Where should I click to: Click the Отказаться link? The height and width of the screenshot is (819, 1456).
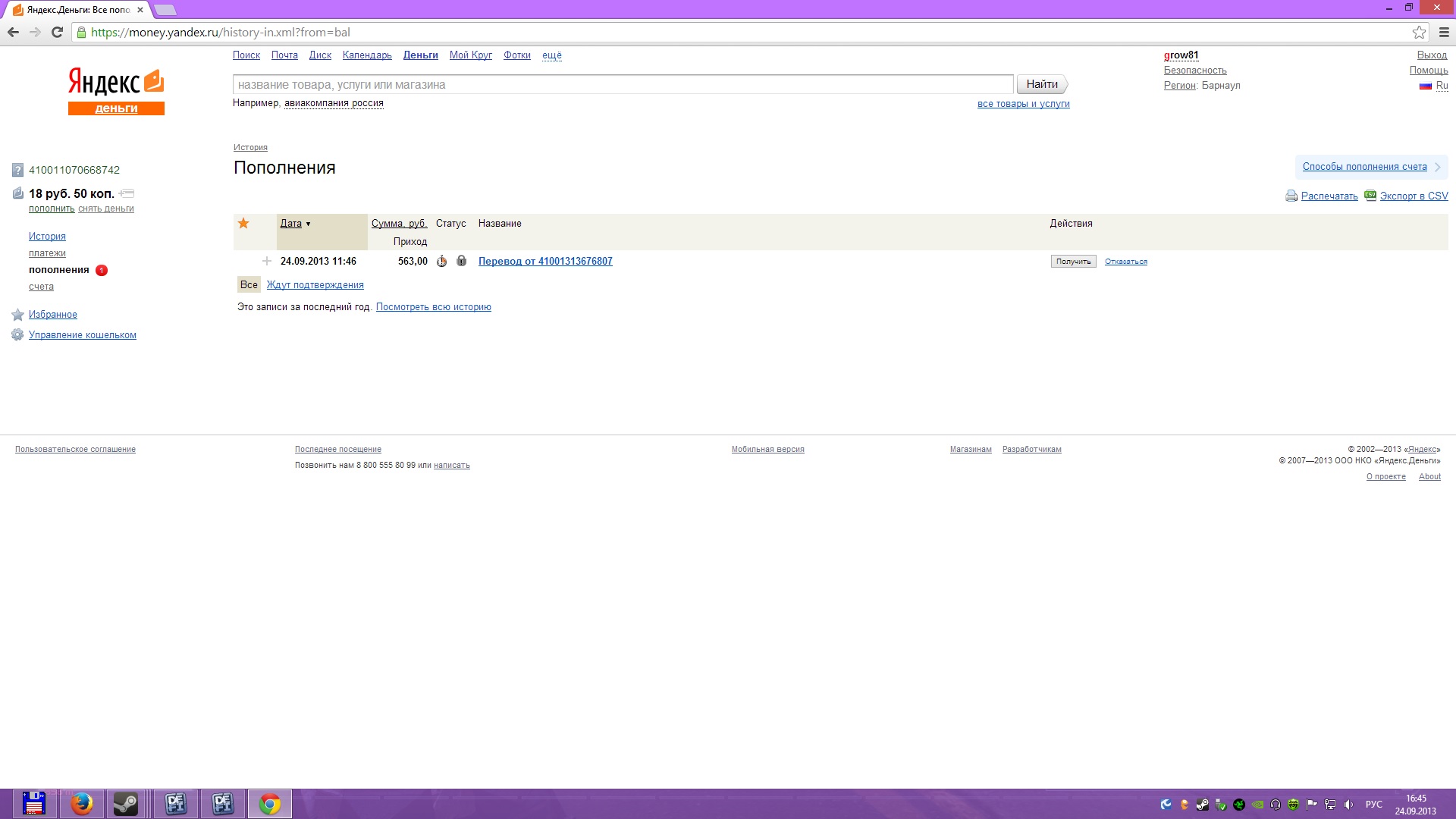(1125, 262)
